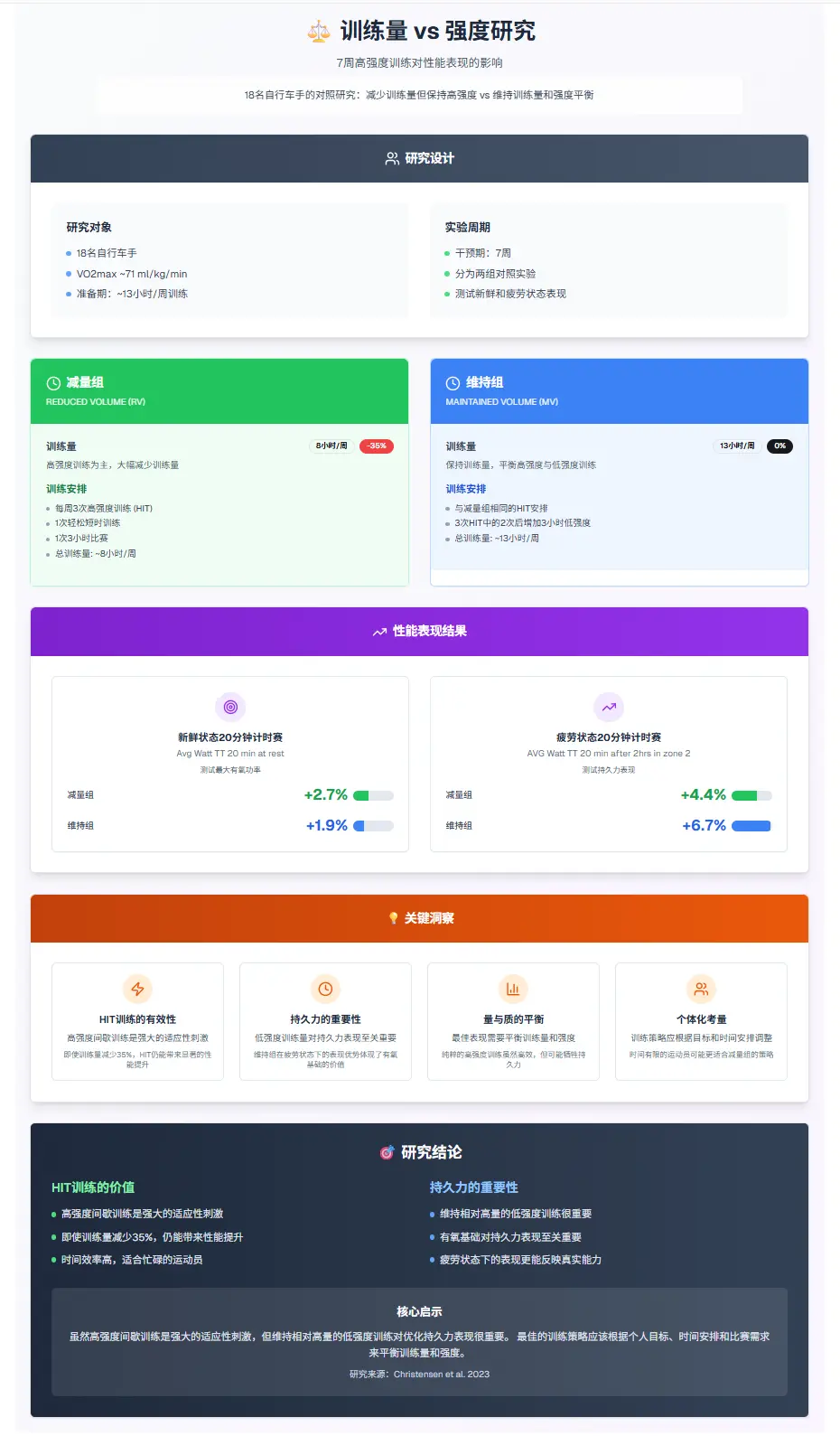
Task: Click the 持久力的重要性 card title
Action: (325, 1019)
